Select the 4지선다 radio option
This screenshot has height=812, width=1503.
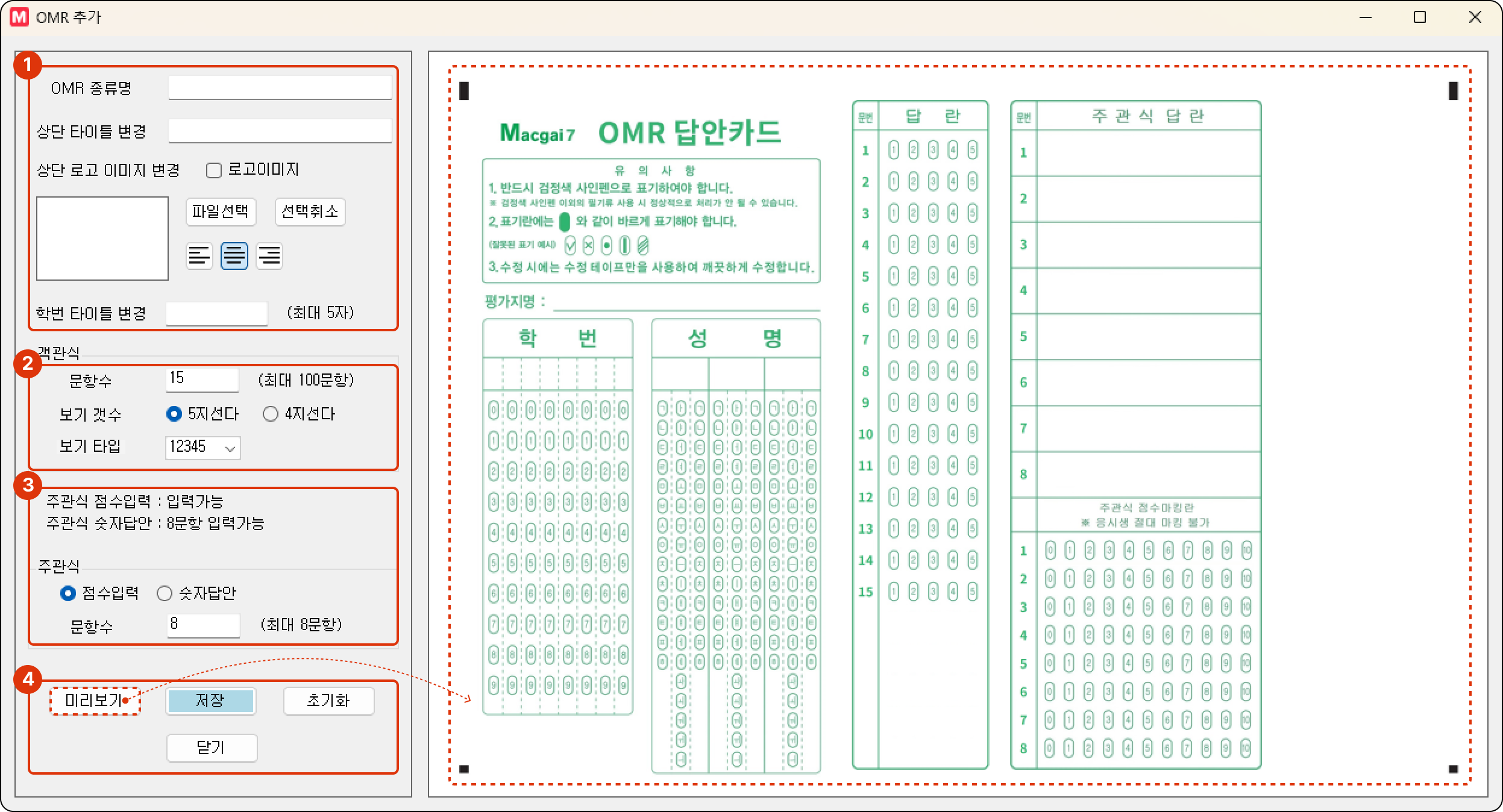coord(271,414)
